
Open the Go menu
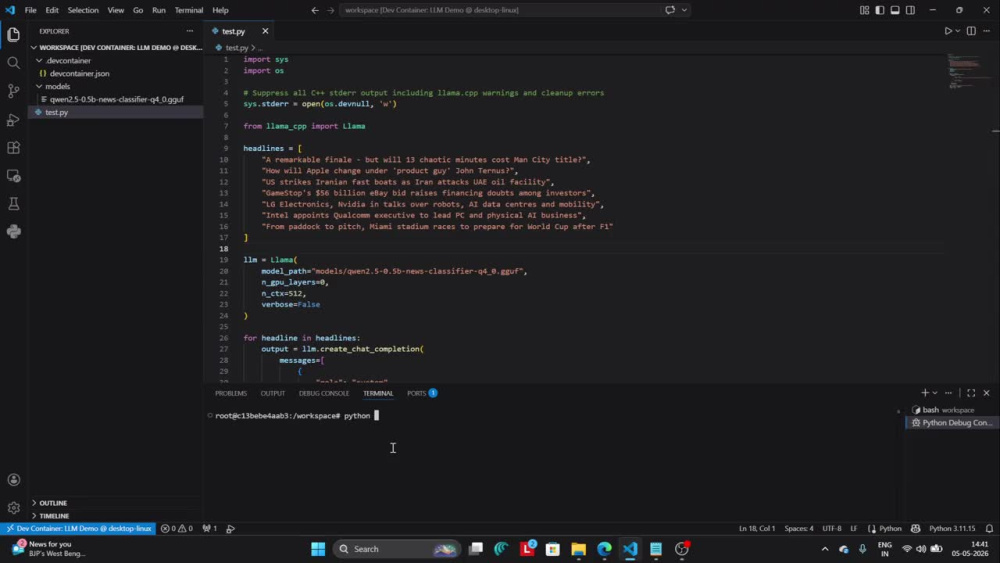[x=138, y=10]
